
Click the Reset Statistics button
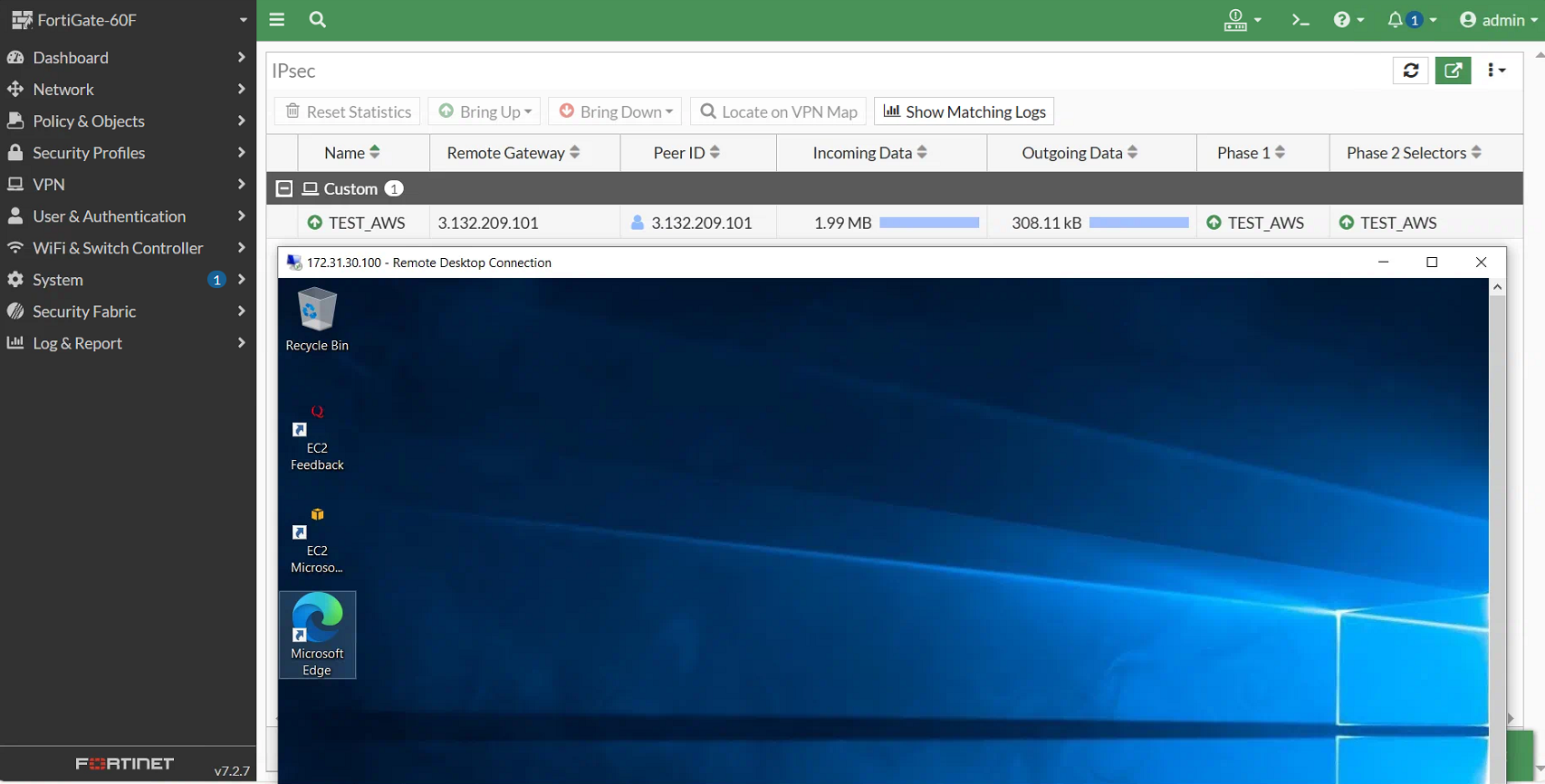(x=348, y=111)
